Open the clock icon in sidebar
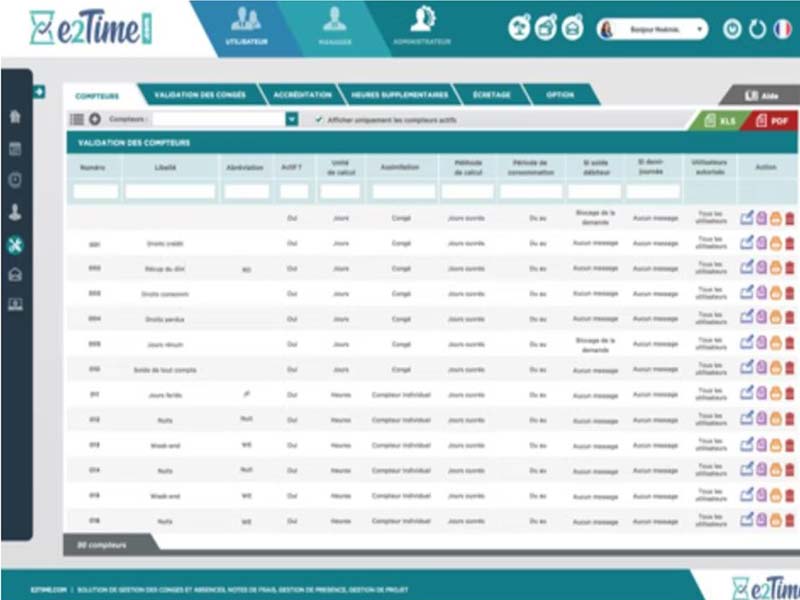Image resolution: width=800 pixels, height=600 pixels. (x=15, y=180)
